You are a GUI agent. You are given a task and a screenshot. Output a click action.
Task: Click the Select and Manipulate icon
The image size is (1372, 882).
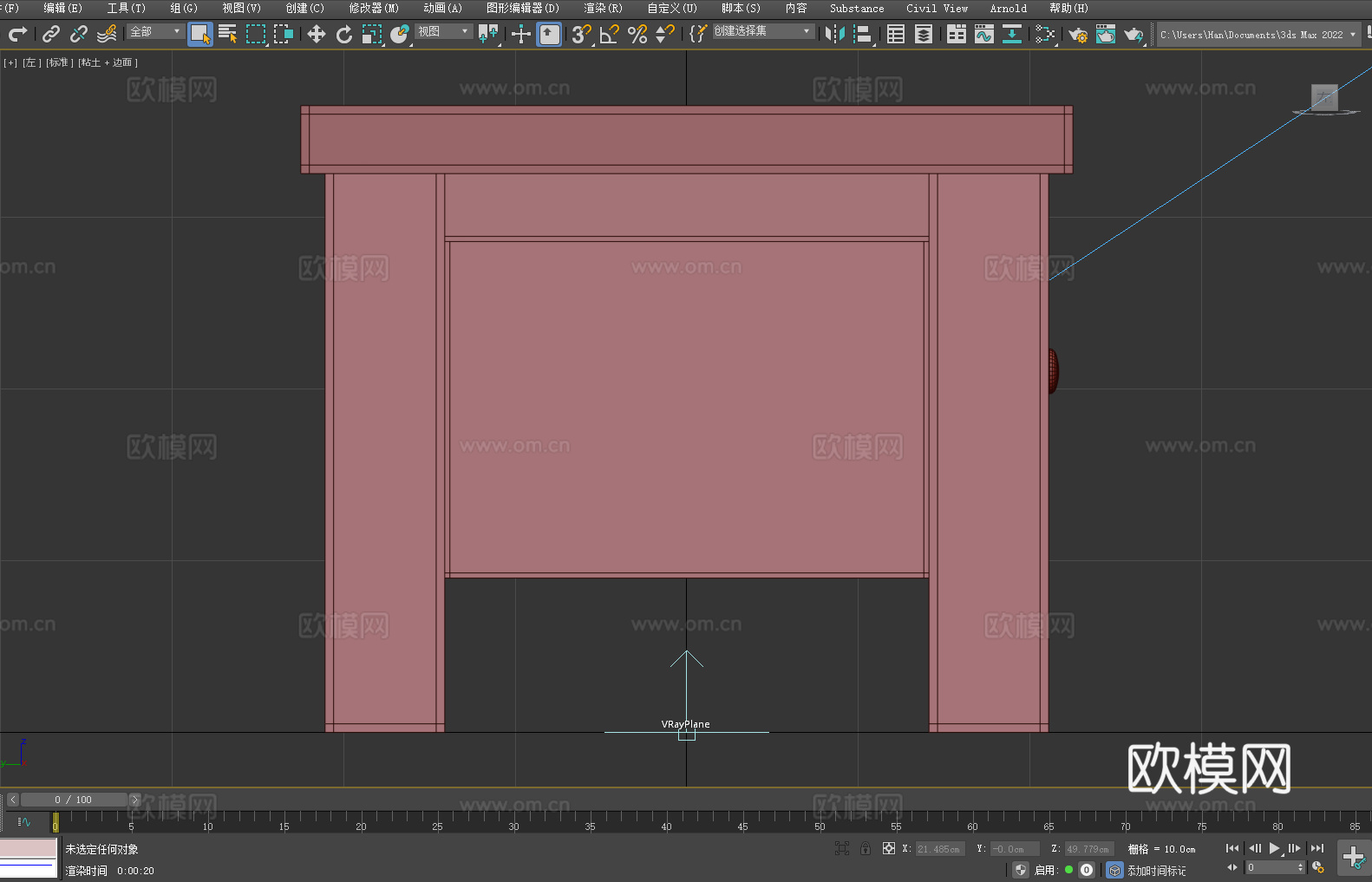521,34
